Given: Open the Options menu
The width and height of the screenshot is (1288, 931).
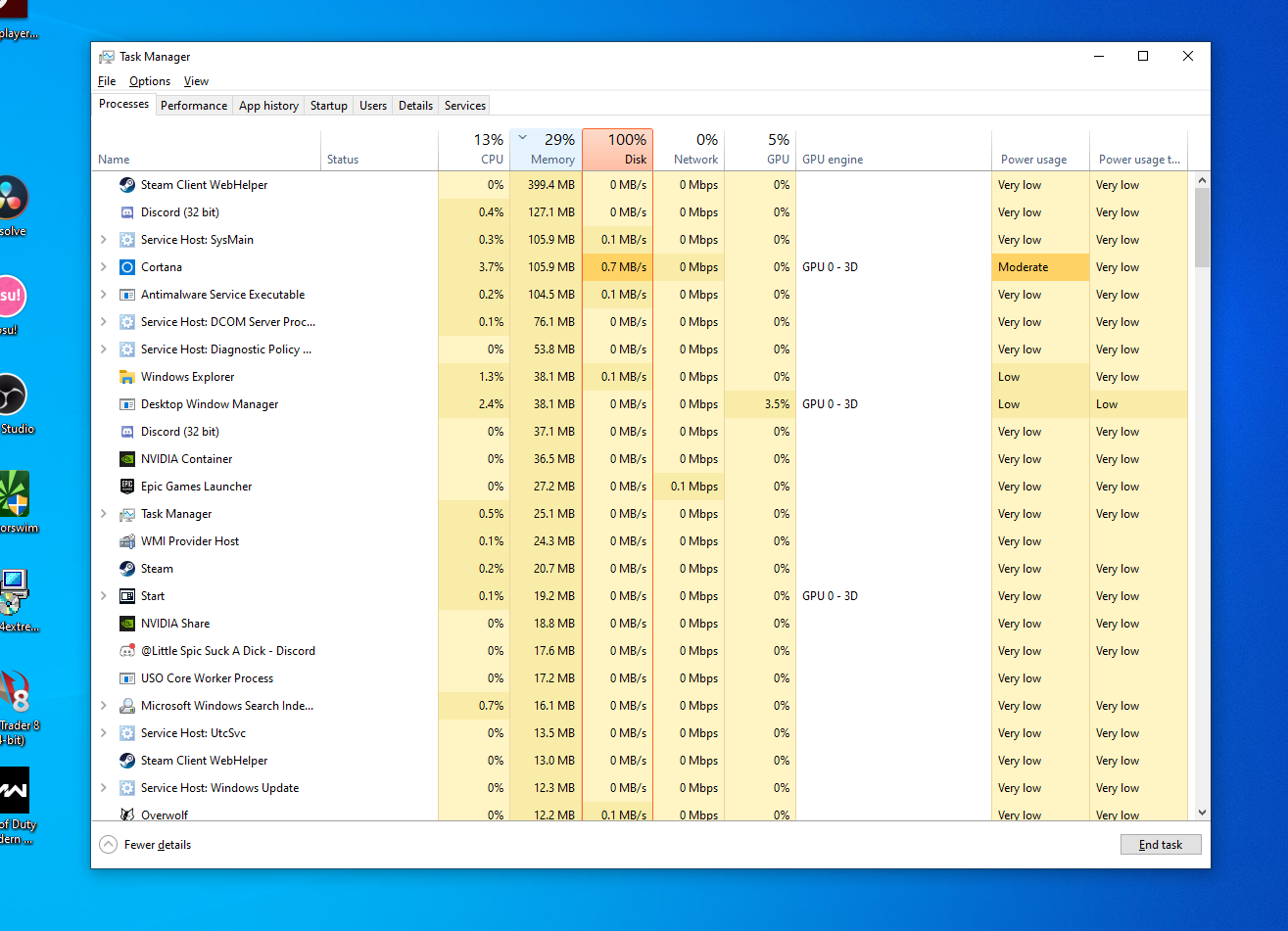Looking at the screenshot, I should [150, 81].
